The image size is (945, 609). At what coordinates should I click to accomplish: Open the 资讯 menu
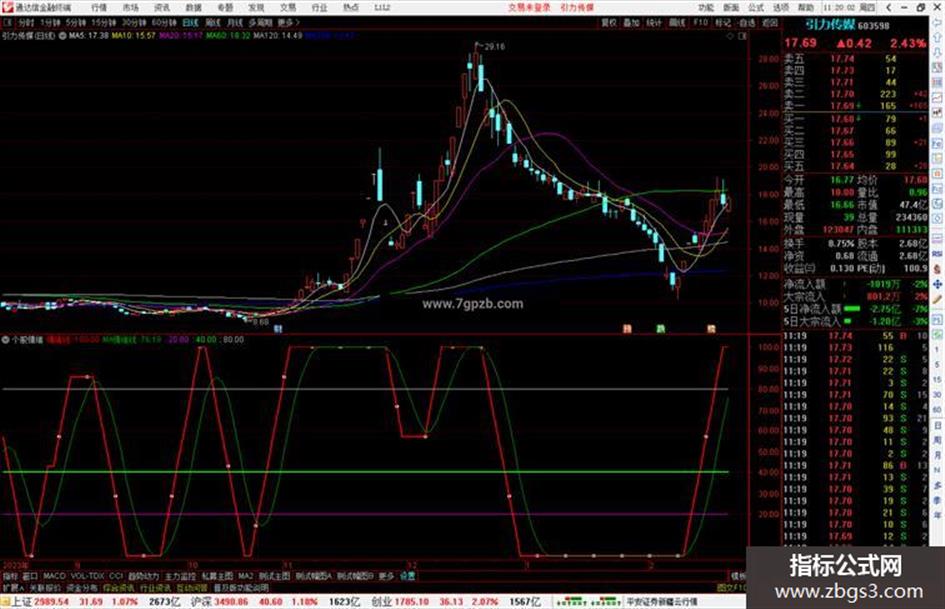[162, 7]
